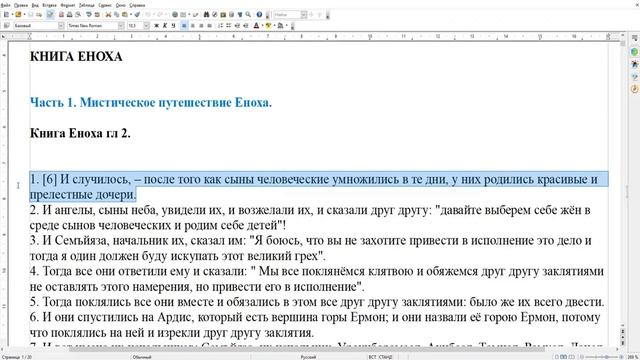Viewport: 640px width, 360px height.
Task: Open font color palette dropdown arrow
Action: click(262, 26)
